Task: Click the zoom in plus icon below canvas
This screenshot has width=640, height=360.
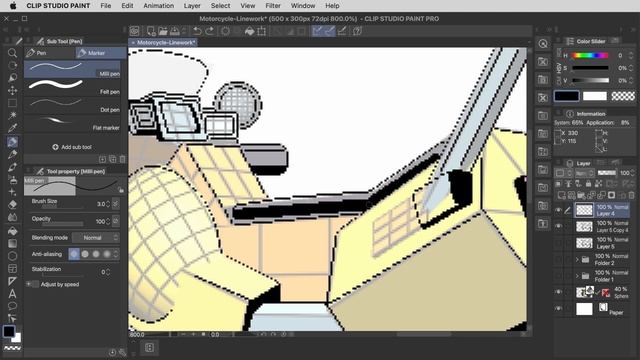Action: click(x=194, y=334)
